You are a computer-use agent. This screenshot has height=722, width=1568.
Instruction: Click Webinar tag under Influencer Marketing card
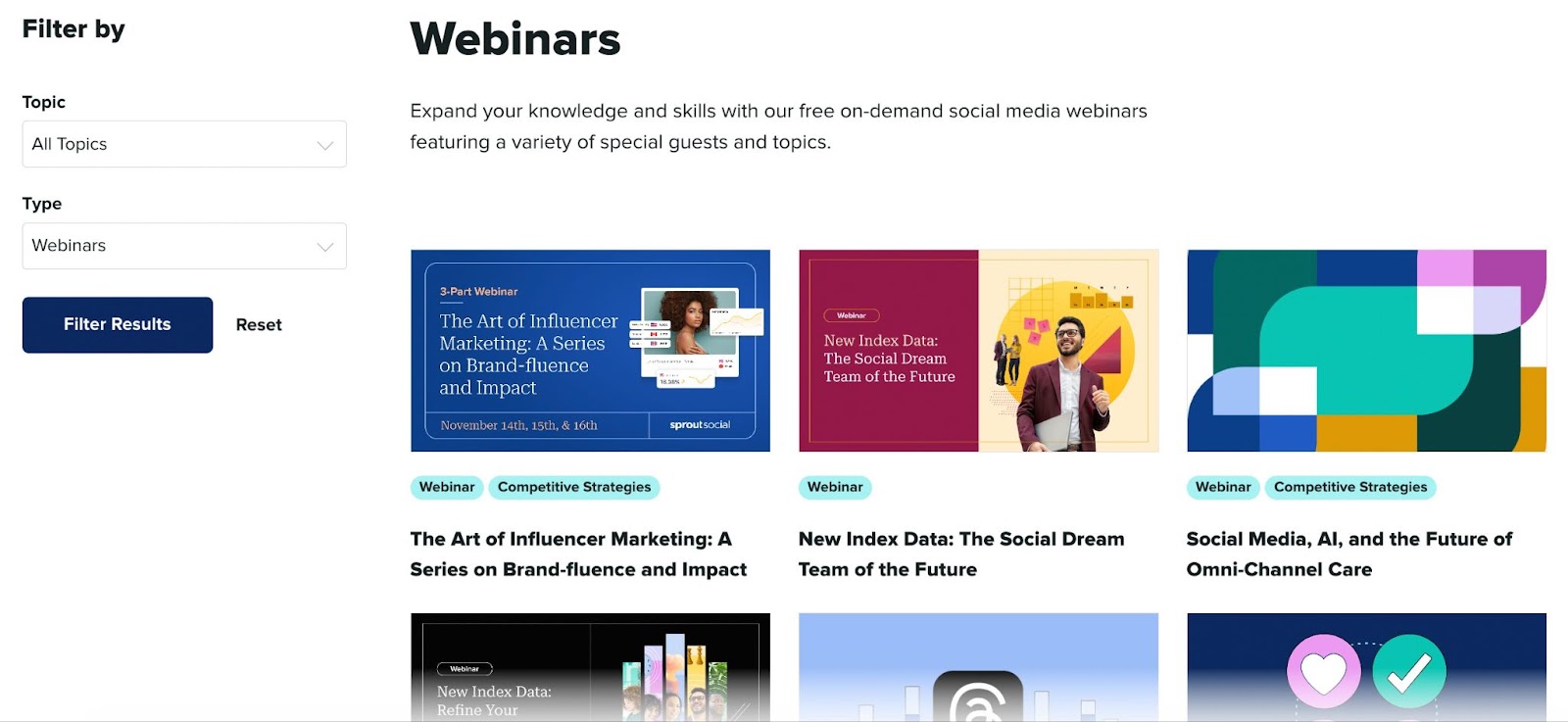pos(447,487)
